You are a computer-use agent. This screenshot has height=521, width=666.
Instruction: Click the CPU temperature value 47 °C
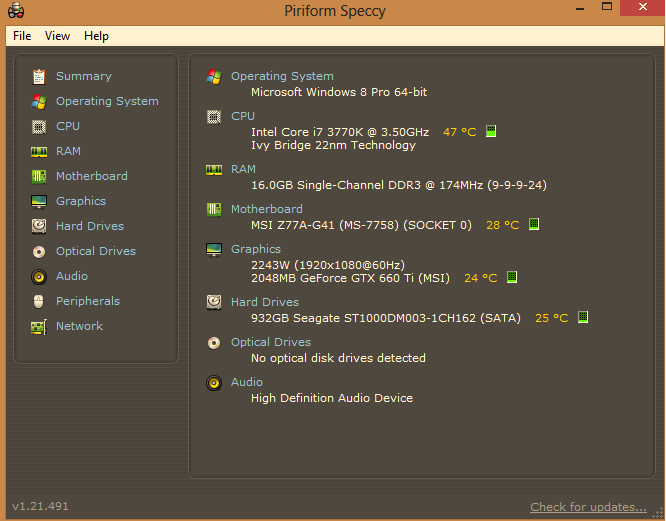tap(460, 132)
